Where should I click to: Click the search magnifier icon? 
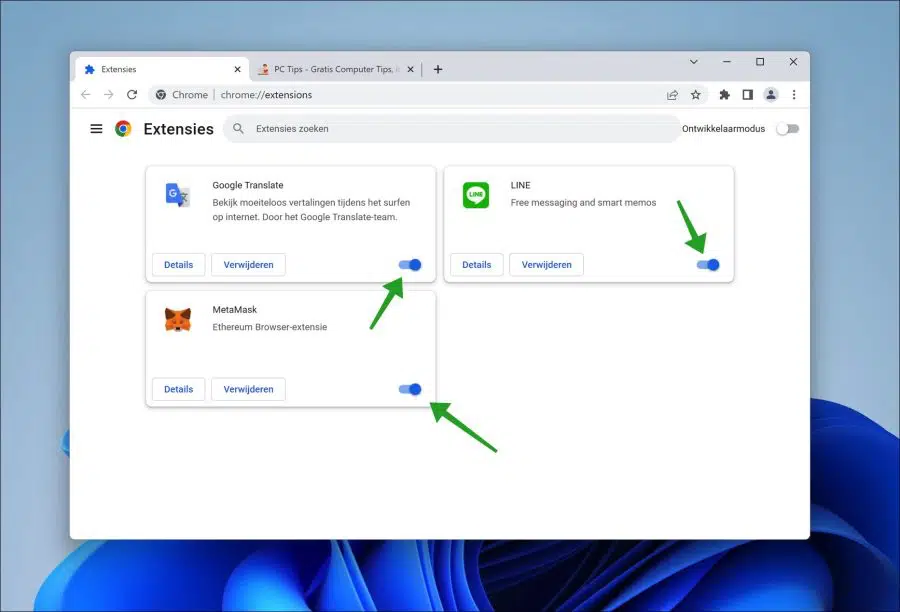[238, 129]
